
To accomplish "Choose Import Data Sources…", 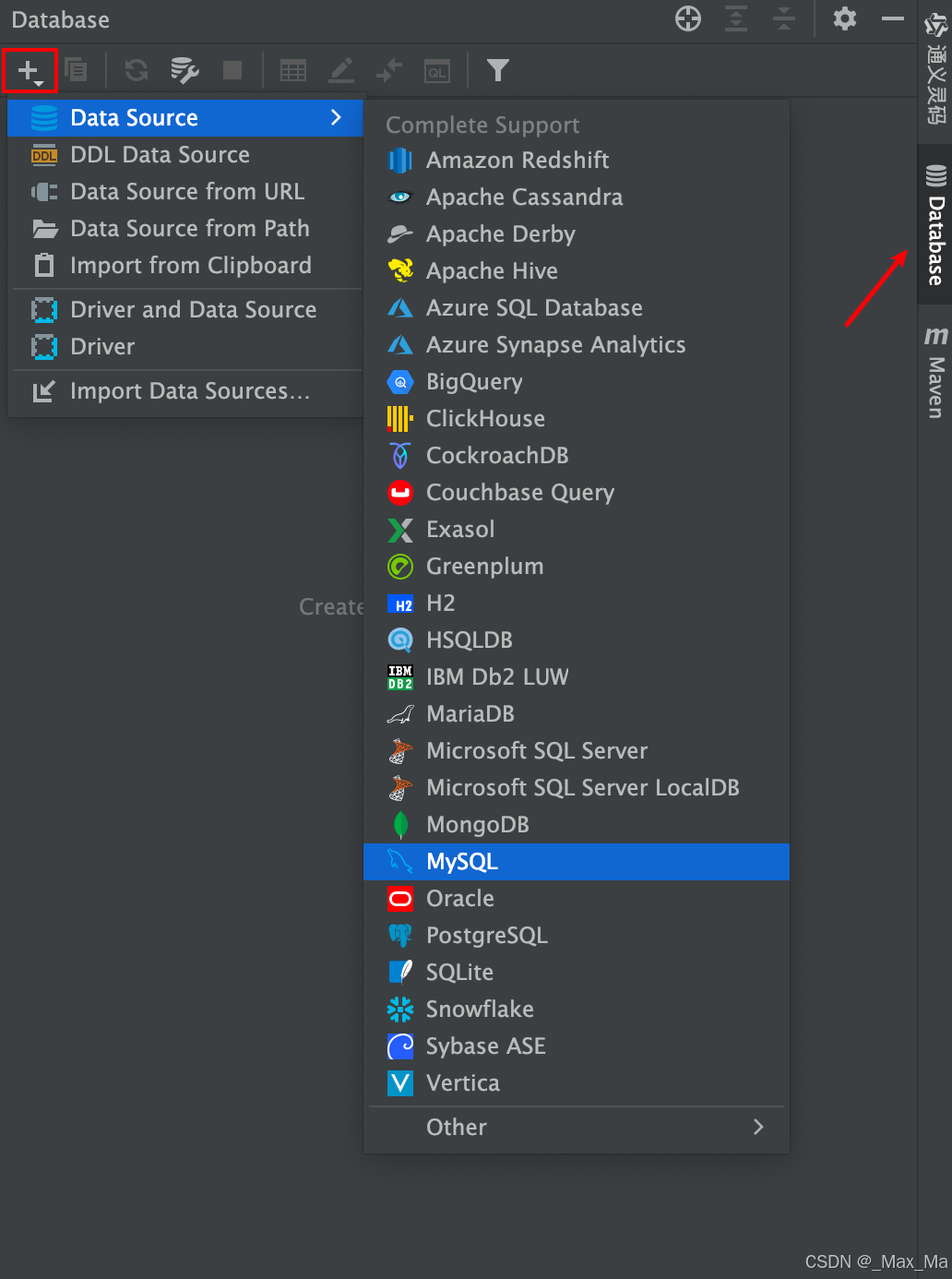I will pyautogui.click(x=185, y=391).
